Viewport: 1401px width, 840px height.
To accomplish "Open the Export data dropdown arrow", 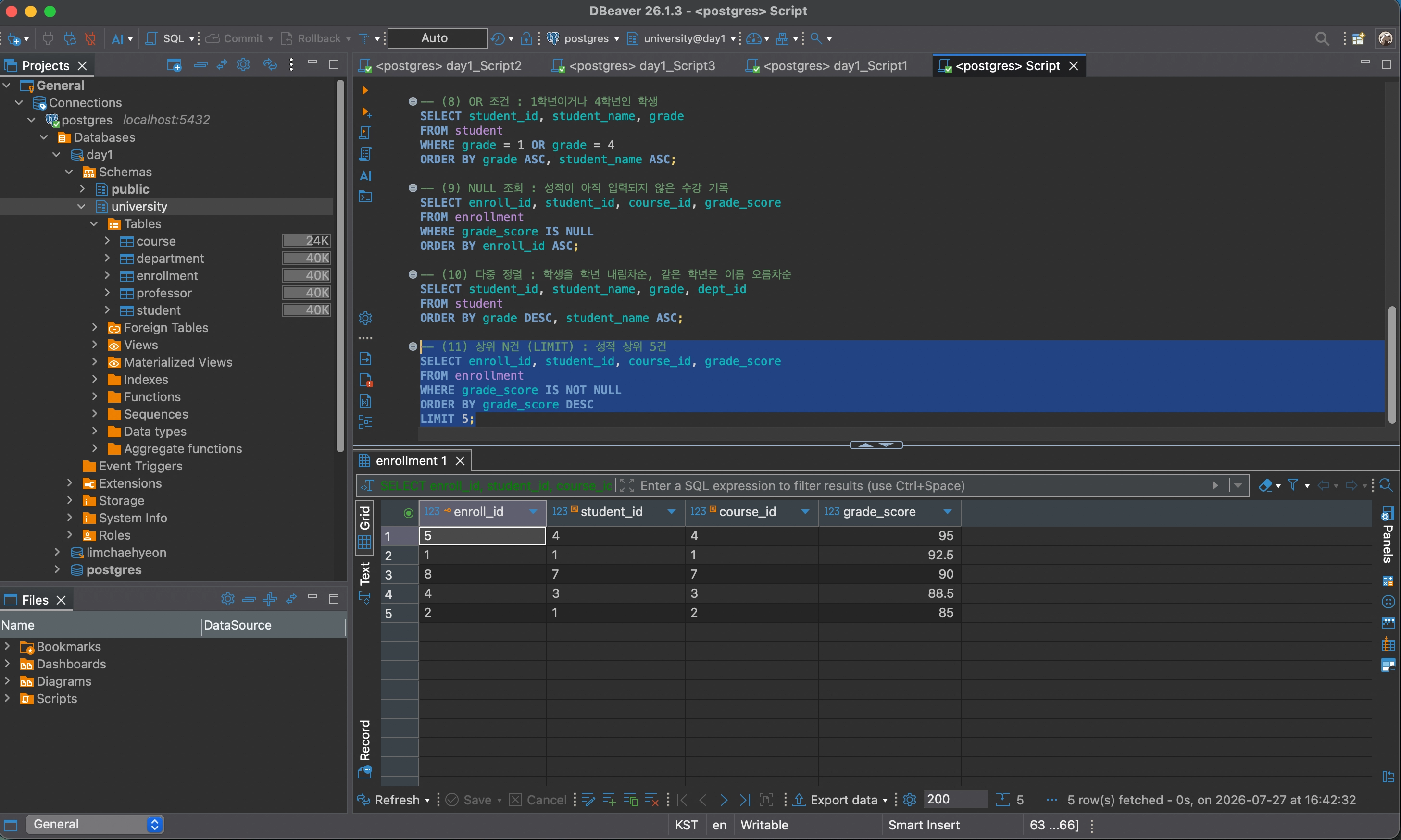I will (885, 801).
